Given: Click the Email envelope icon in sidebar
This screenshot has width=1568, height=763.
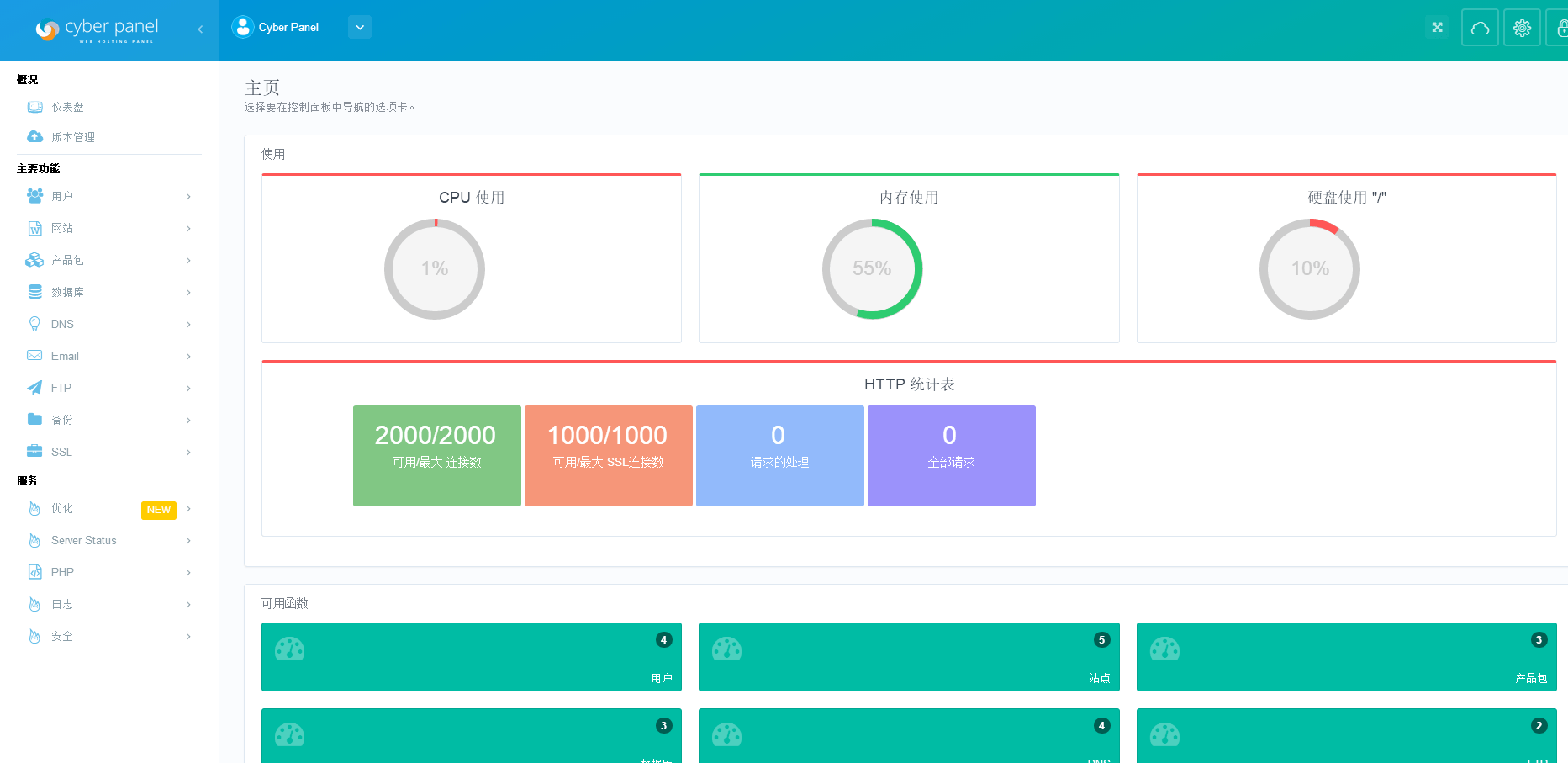Looking at the screenshot, I should pyautogui.click(x=34, y=356).
